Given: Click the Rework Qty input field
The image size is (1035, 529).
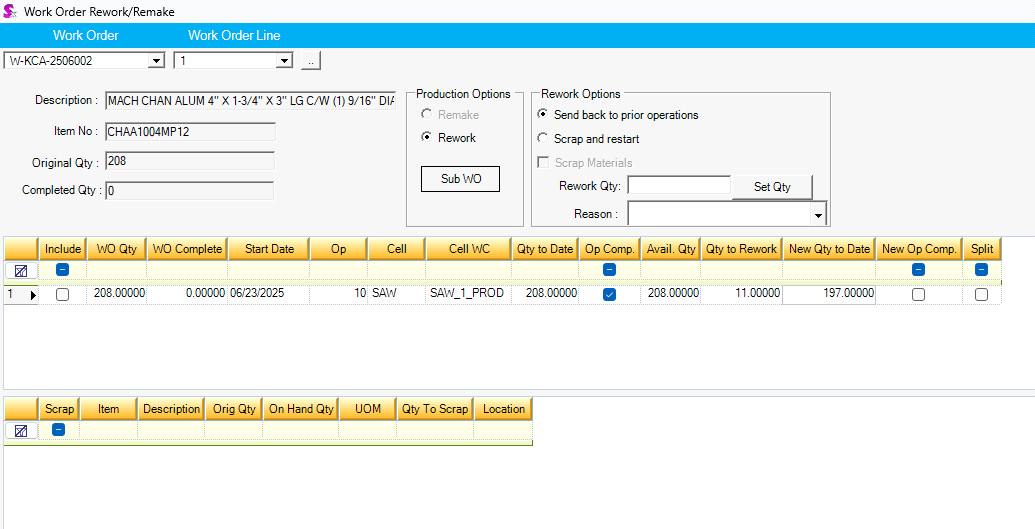Looking at the screenshot, I should click(x=678, y=186).
